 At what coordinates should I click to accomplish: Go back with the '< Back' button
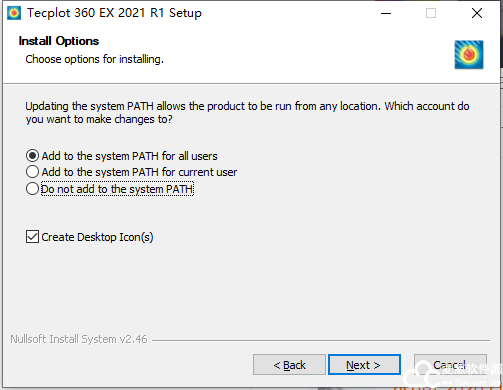coord(289,365)
